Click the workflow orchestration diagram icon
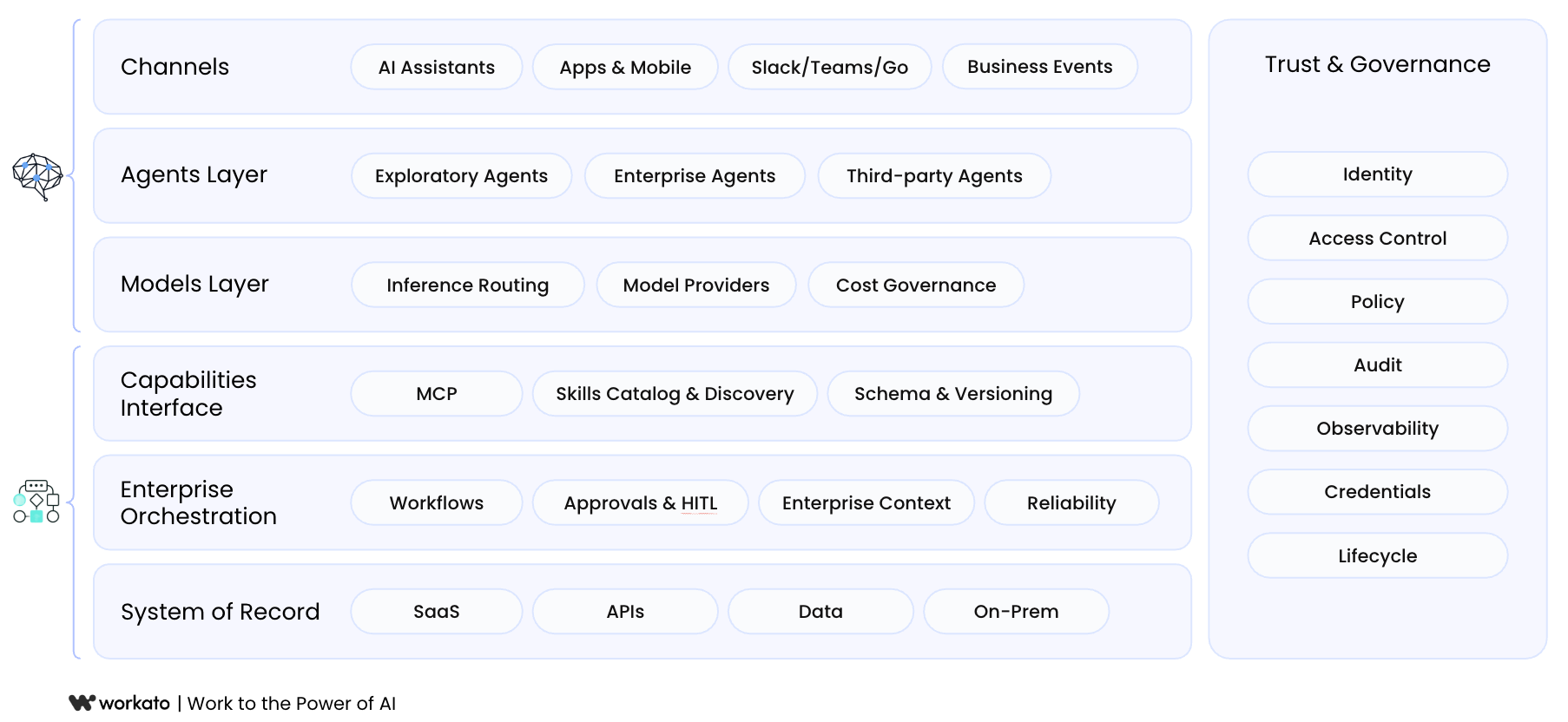 point(36,501)
